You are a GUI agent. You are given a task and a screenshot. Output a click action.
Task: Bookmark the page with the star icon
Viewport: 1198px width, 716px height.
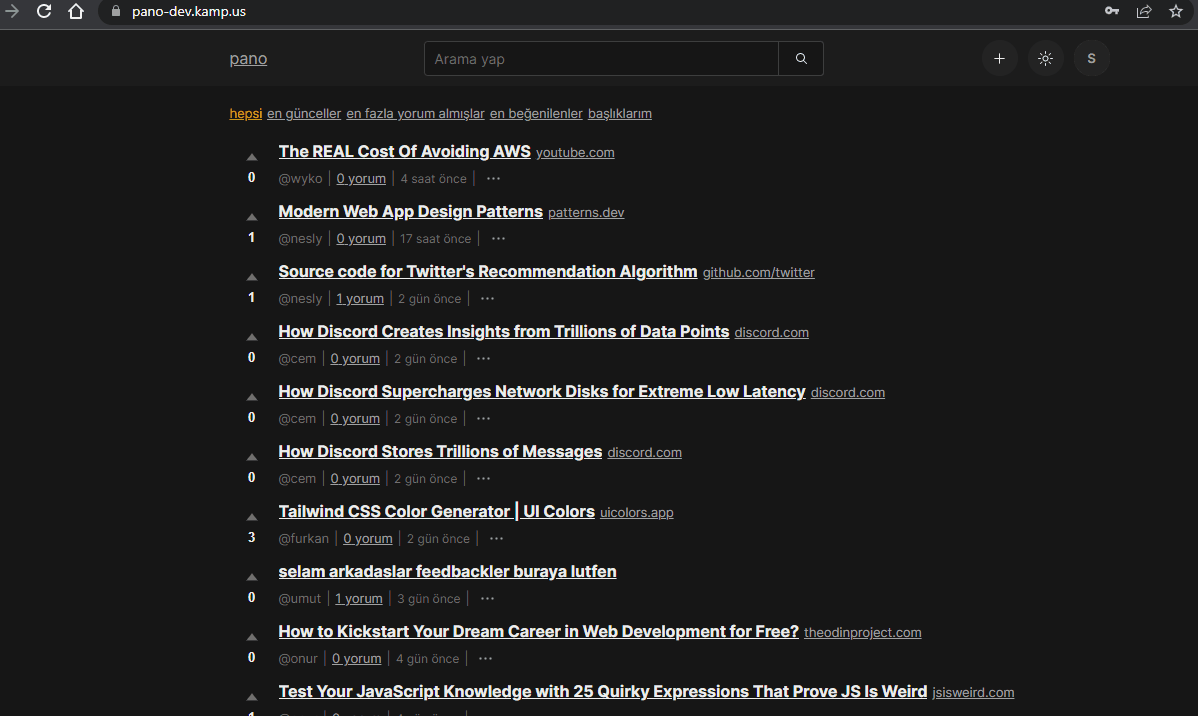point(1176,12)
